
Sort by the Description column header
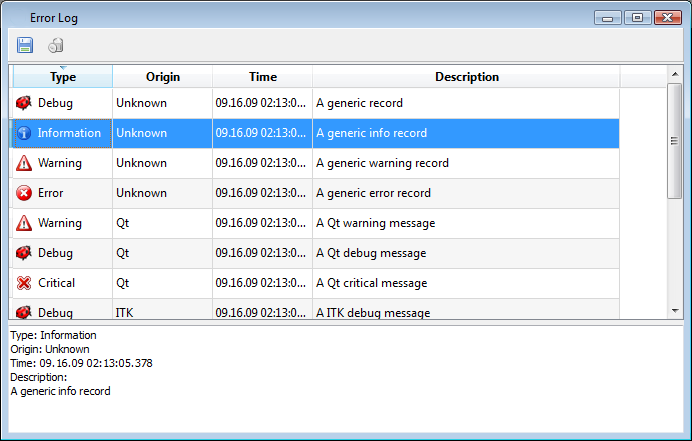(466, 77)
